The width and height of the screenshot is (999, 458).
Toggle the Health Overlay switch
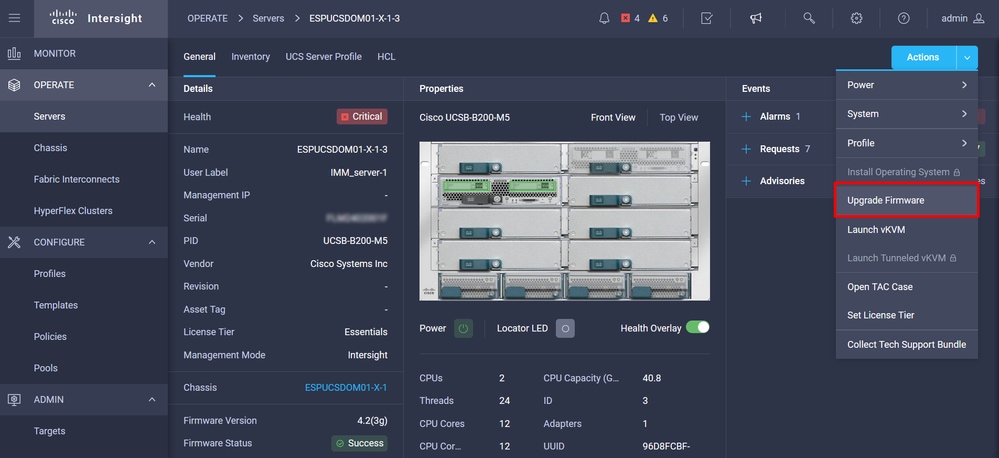pos(698,327)
